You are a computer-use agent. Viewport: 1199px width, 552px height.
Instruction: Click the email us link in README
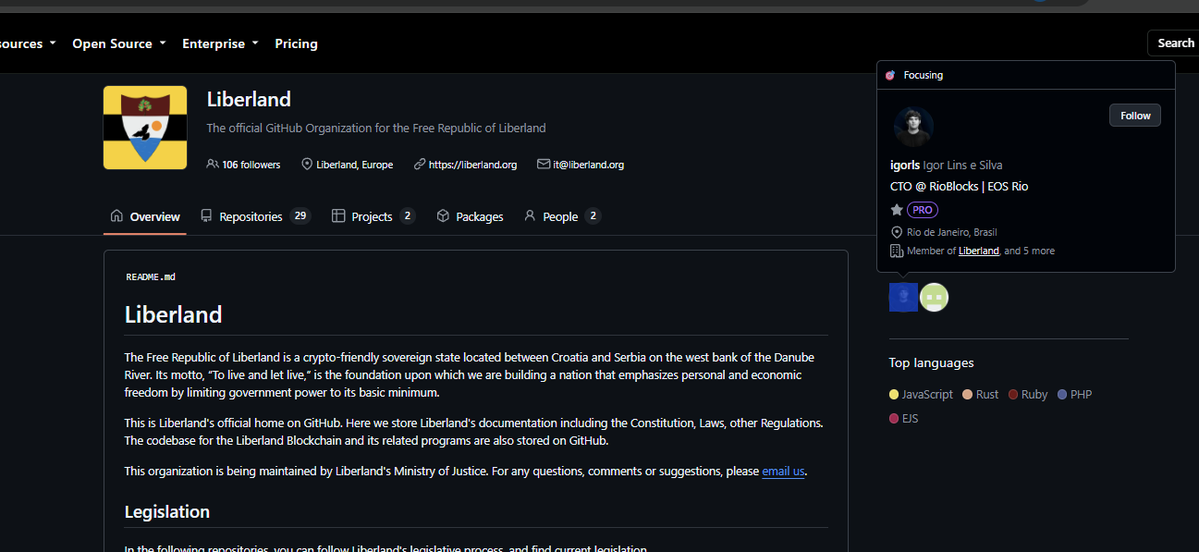(783, 472)
